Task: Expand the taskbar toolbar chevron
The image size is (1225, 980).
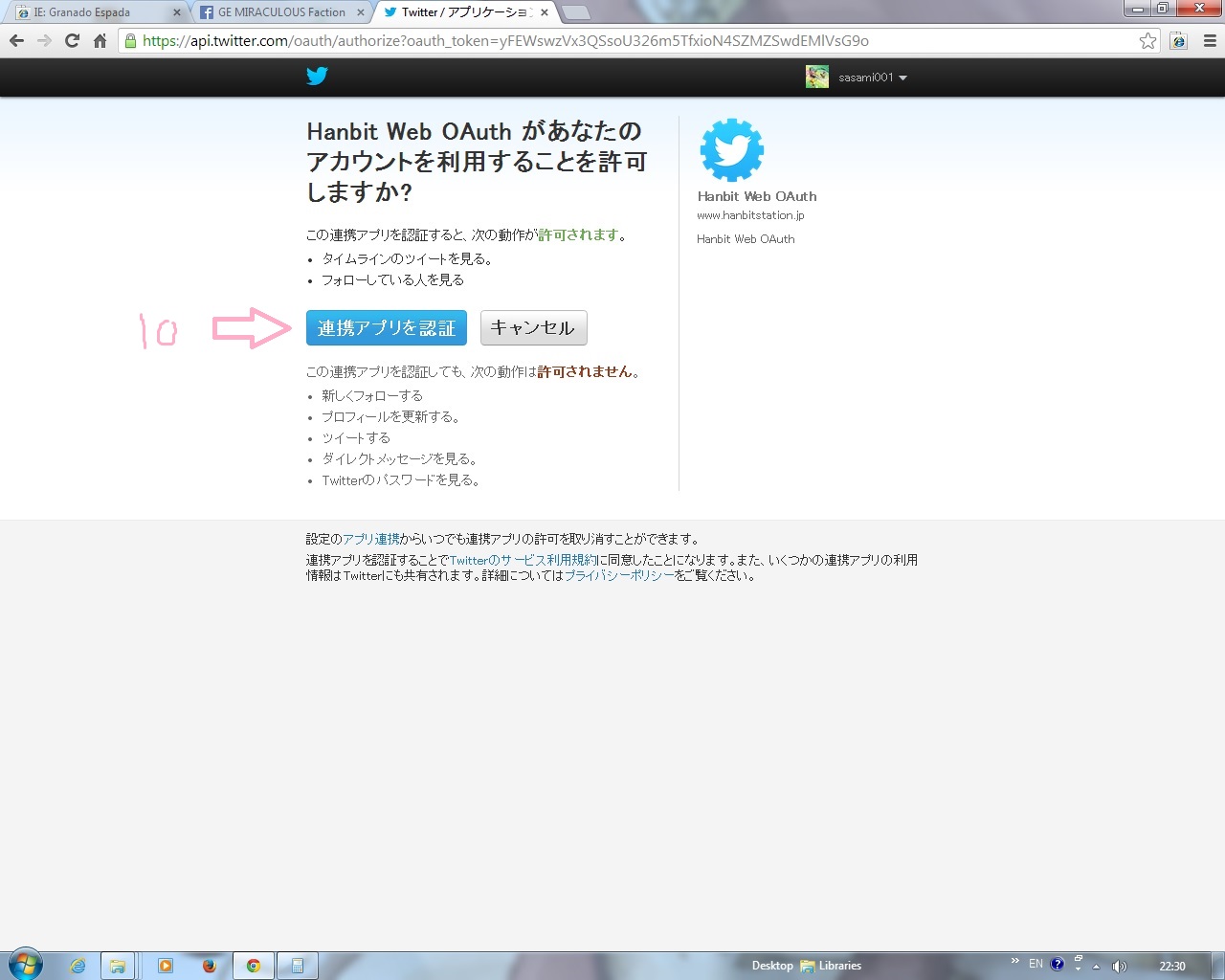Action: point(1015,961)
